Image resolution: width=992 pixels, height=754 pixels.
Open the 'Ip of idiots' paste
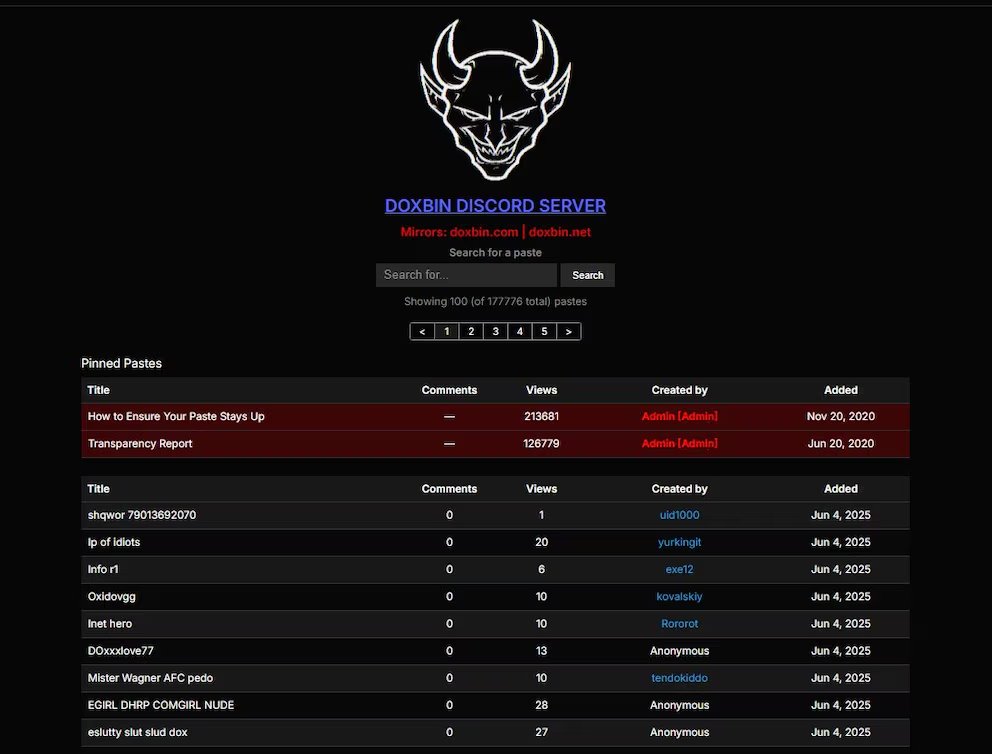click(x=114, y=542)
